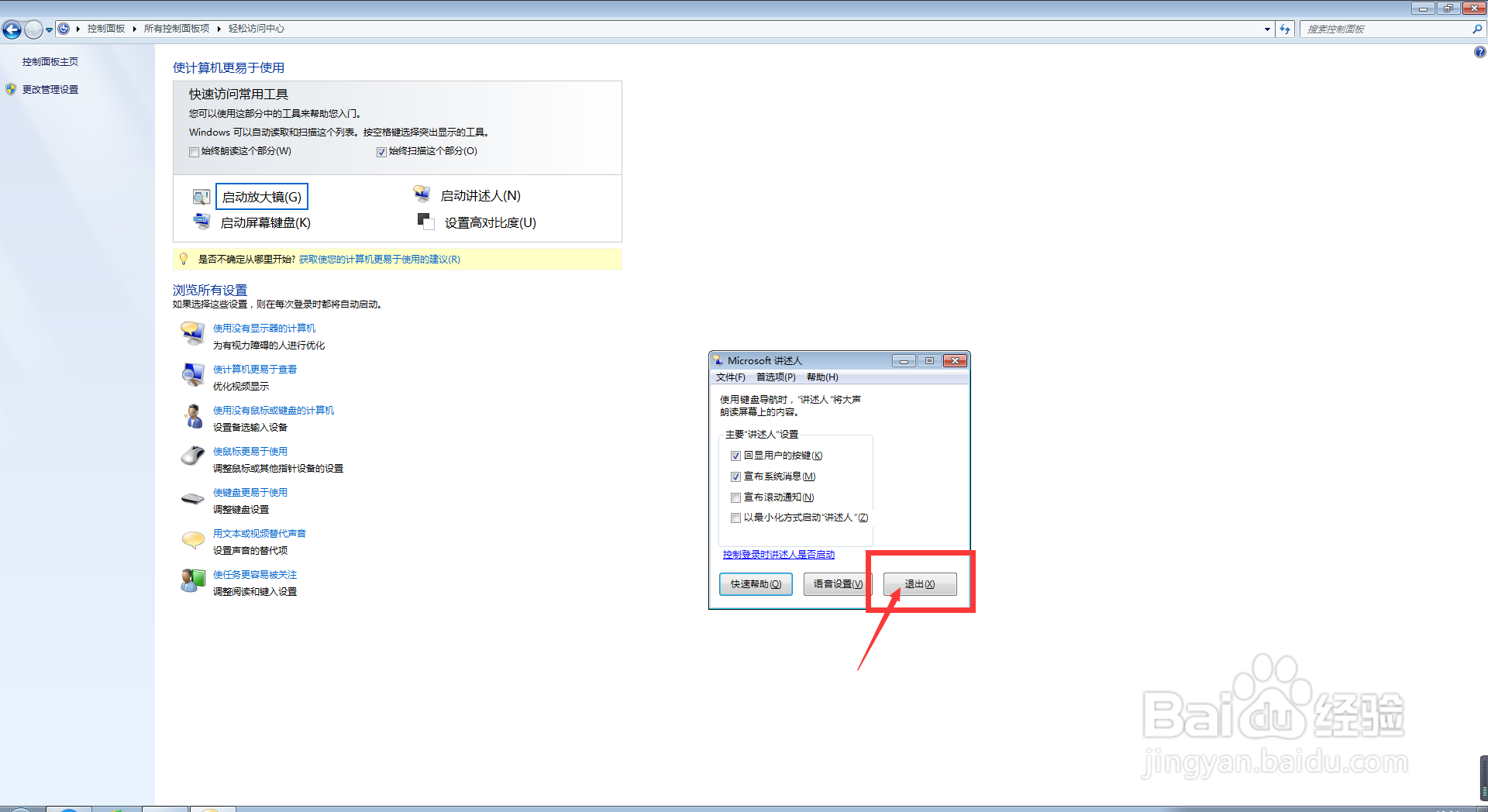Open 获取使您的计算机更易于使用的建议(R) link

coord(380,259)
